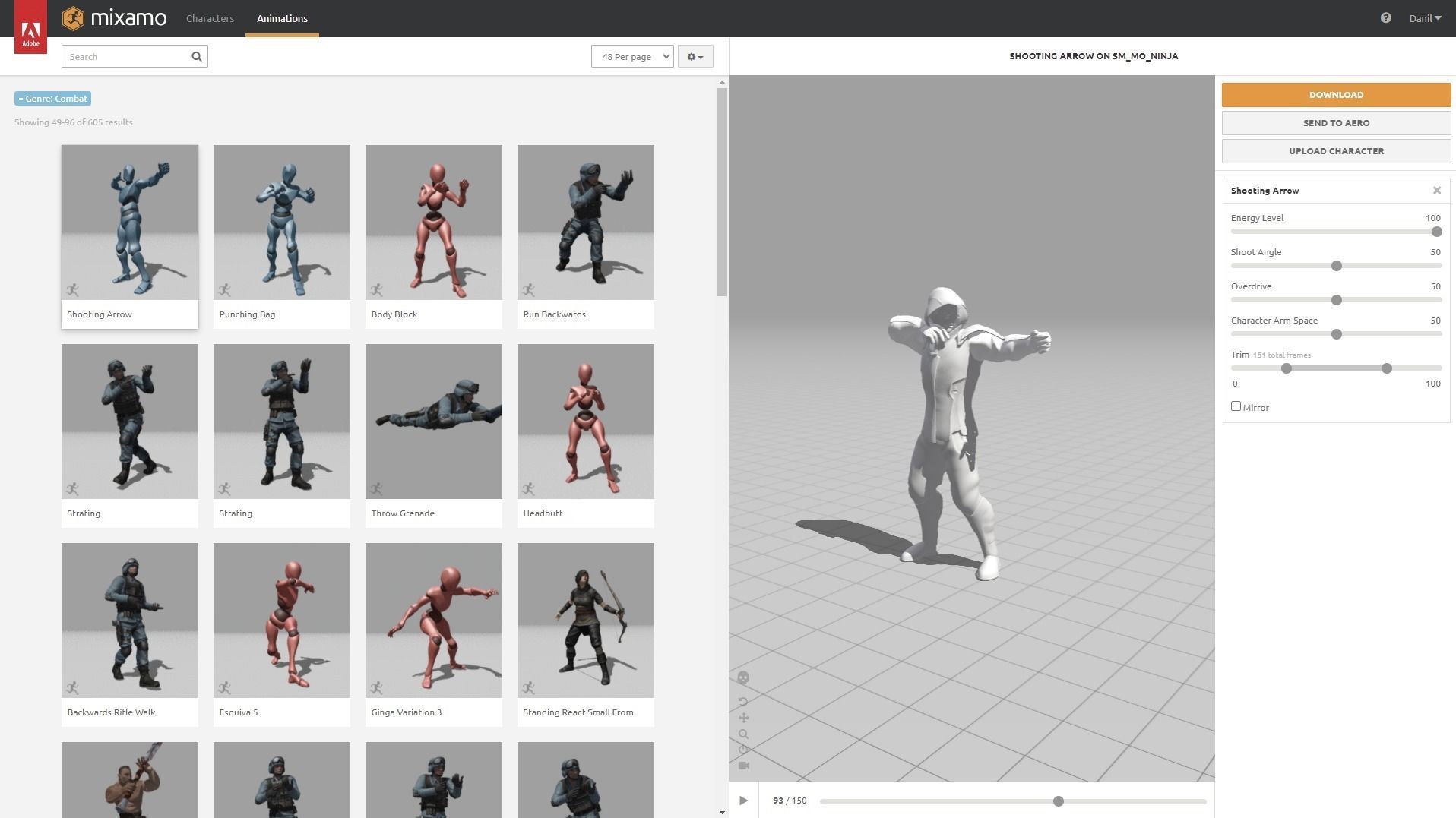This screenshot has width=1456, height=818.
Task: Switch to the Animations tab
Action: coord(282,18)
